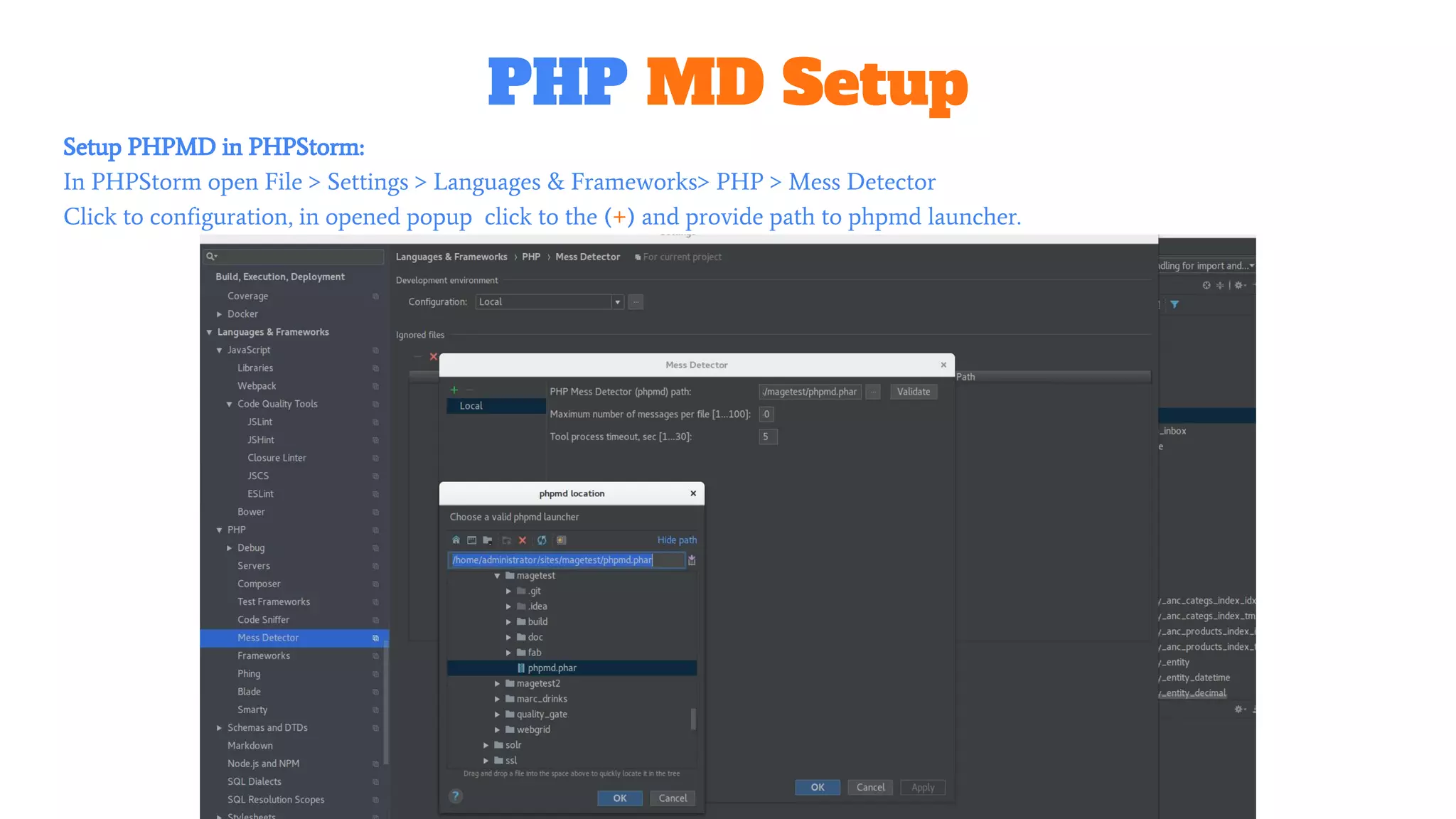Close the Mess Detector dialog
Viewport: 1456px width, 819px height.
[x=943, y=365]
